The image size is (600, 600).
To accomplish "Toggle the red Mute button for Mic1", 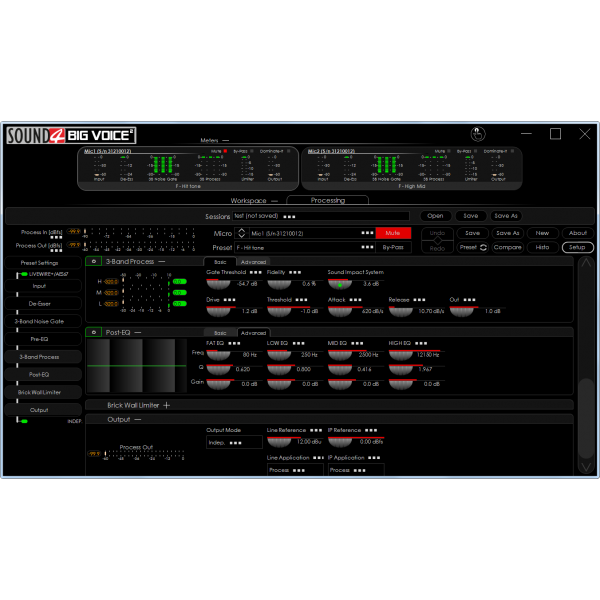I will pos(393,233).
